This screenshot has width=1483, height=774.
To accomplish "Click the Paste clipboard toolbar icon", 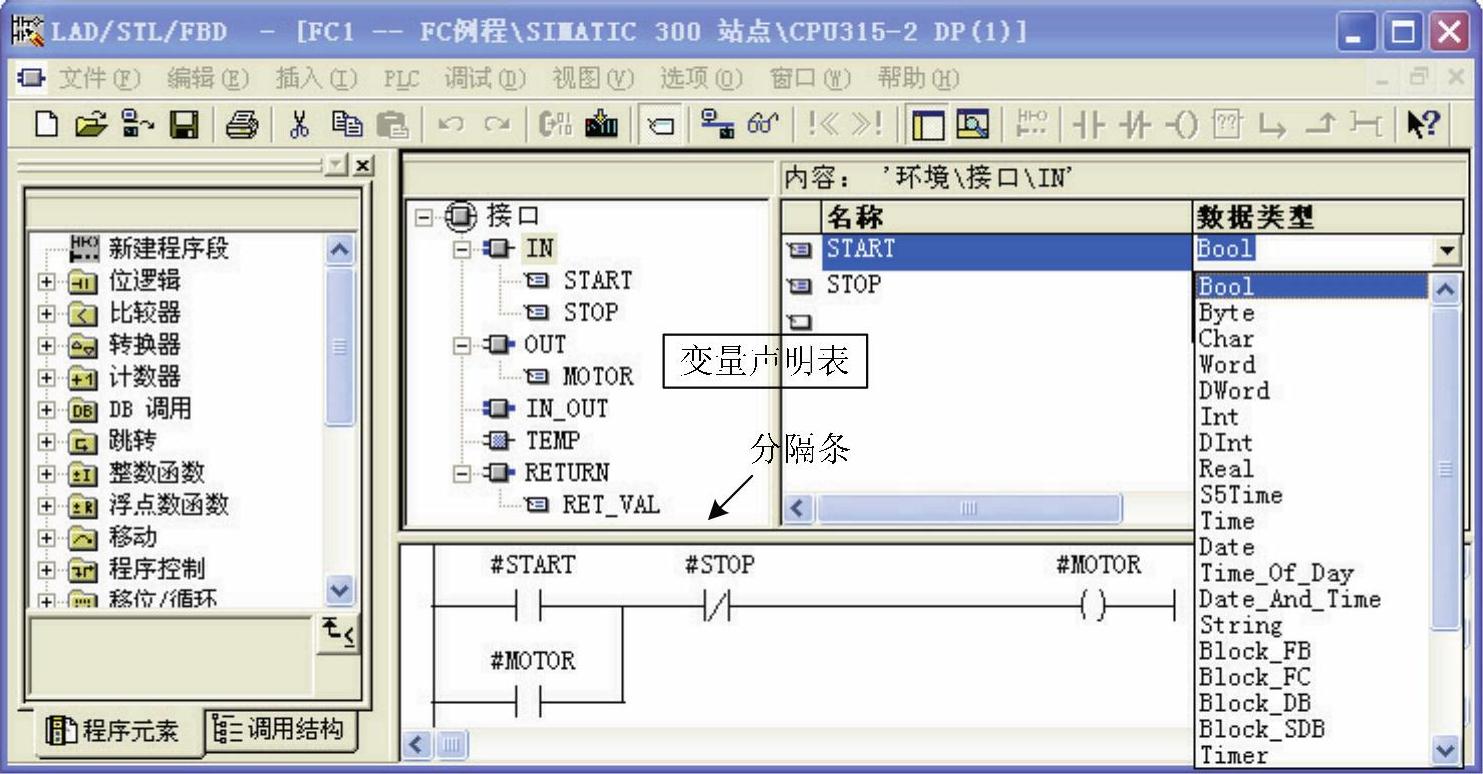I will [x=392, y=124].
